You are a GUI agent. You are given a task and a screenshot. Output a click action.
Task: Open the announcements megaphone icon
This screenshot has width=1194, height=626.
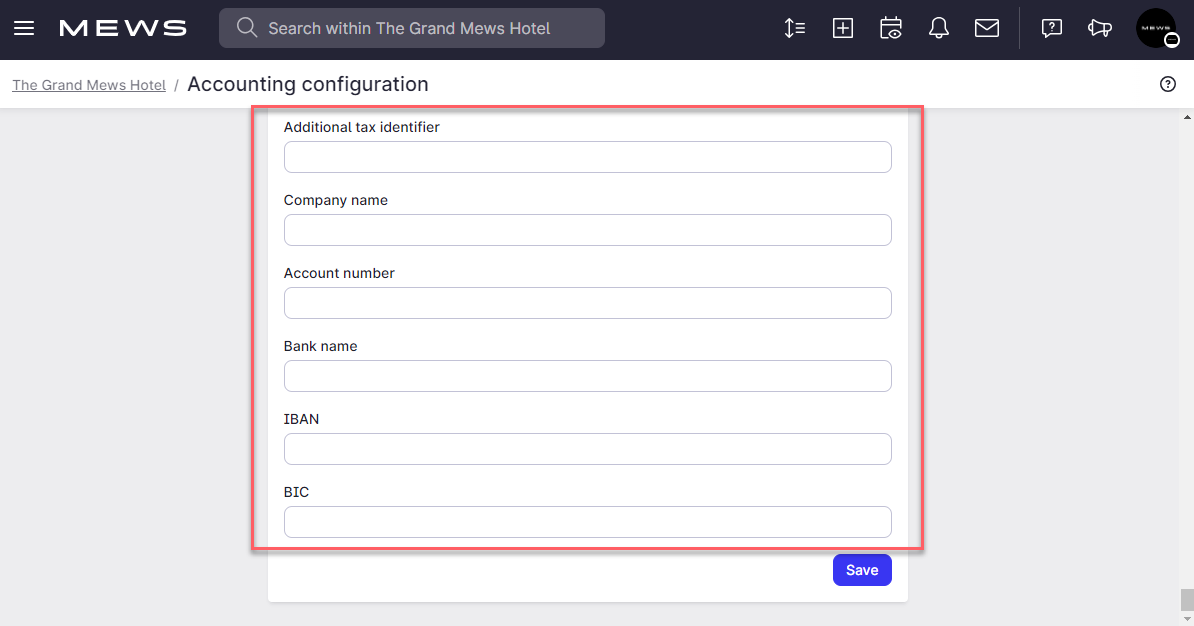tap(1099, 28)
